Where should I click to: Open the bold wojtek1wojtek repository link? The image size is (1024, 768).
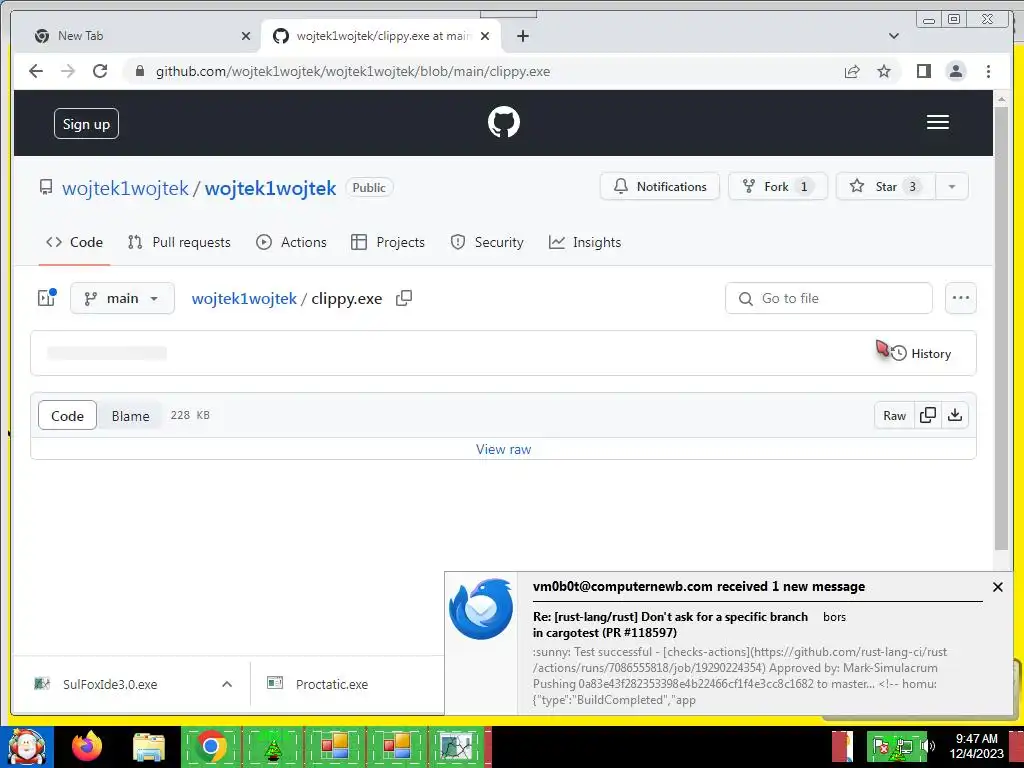(270, 188)
